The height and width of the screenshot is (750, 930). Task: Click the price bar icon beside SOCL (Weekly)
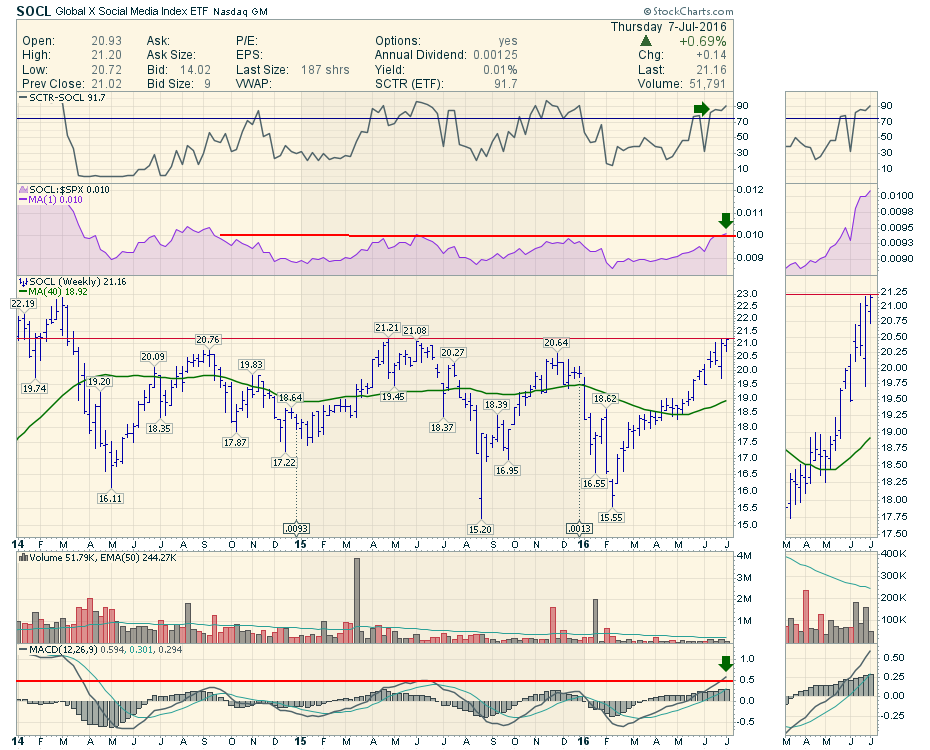[23, 282]
